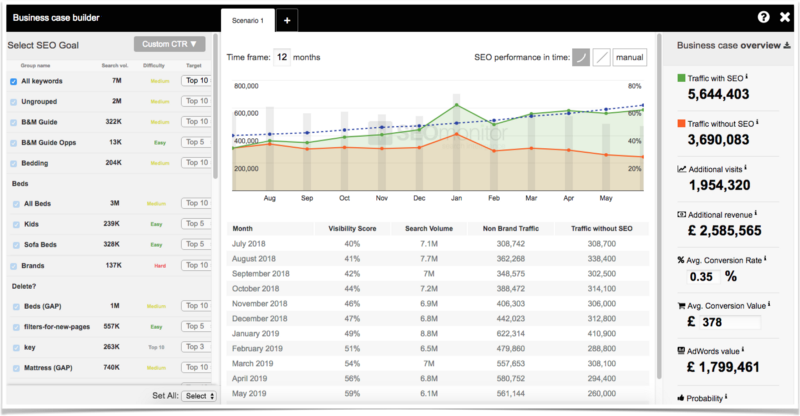This screenshot has width=800, height=416.
Task: Open the Set All Select dropdown
Action: (x=199, y=396)
